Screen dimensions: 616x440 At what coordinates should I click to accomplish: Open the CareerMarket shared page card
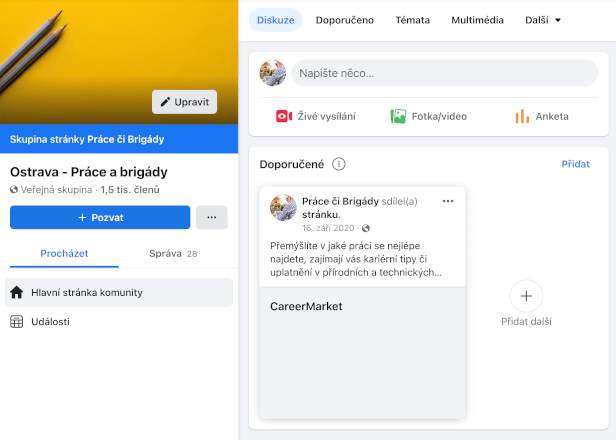point(362,352)
